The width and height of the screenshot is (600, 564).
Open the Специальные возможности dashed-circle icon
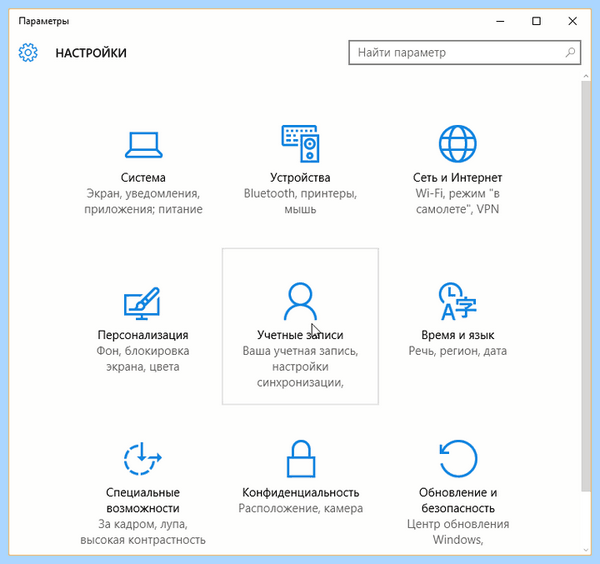click(x=143, y=458)
